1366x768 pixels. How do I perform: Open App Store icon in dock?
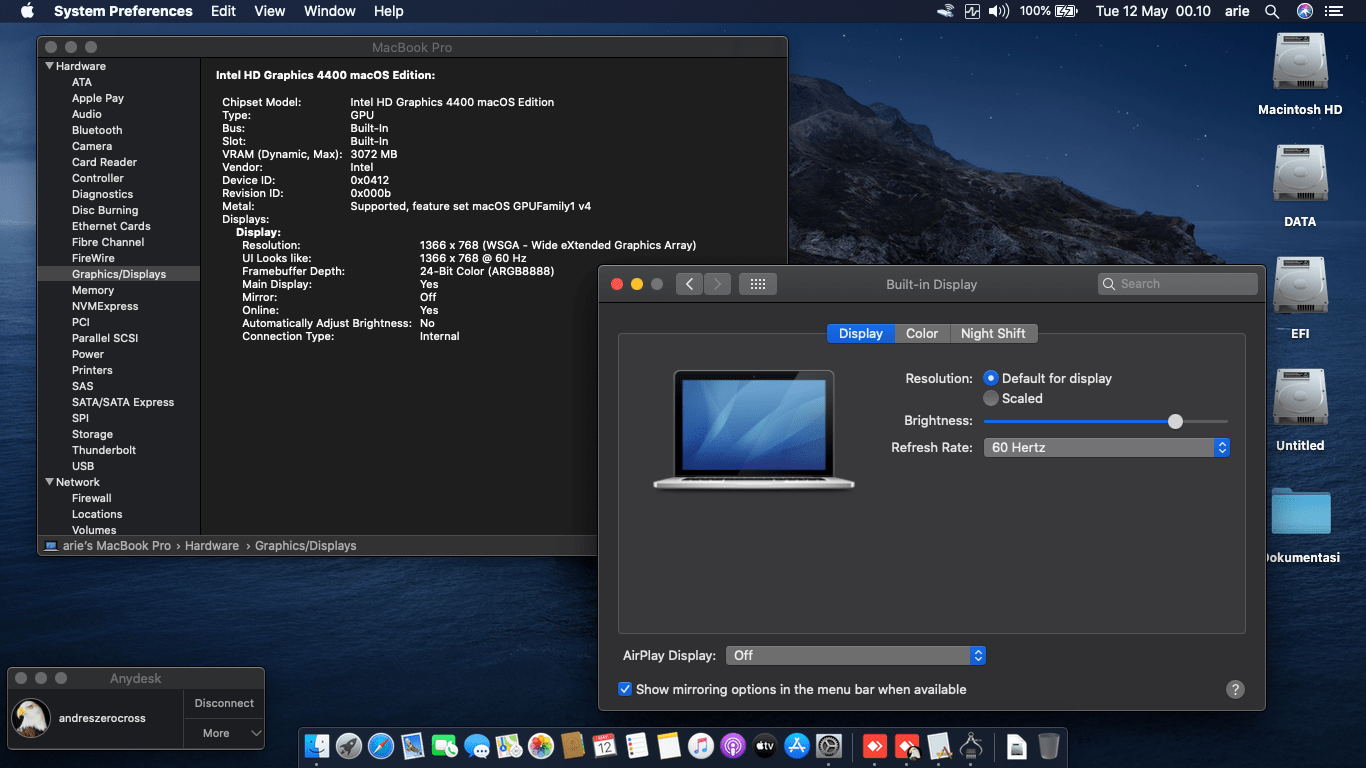(x=797, y=746)
